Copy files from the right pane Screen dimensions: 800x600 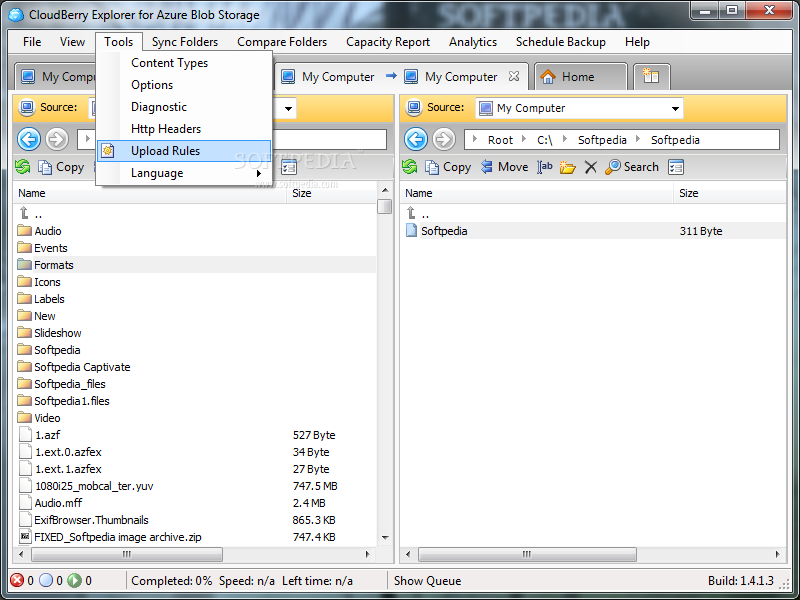click(x=448, y=167)
